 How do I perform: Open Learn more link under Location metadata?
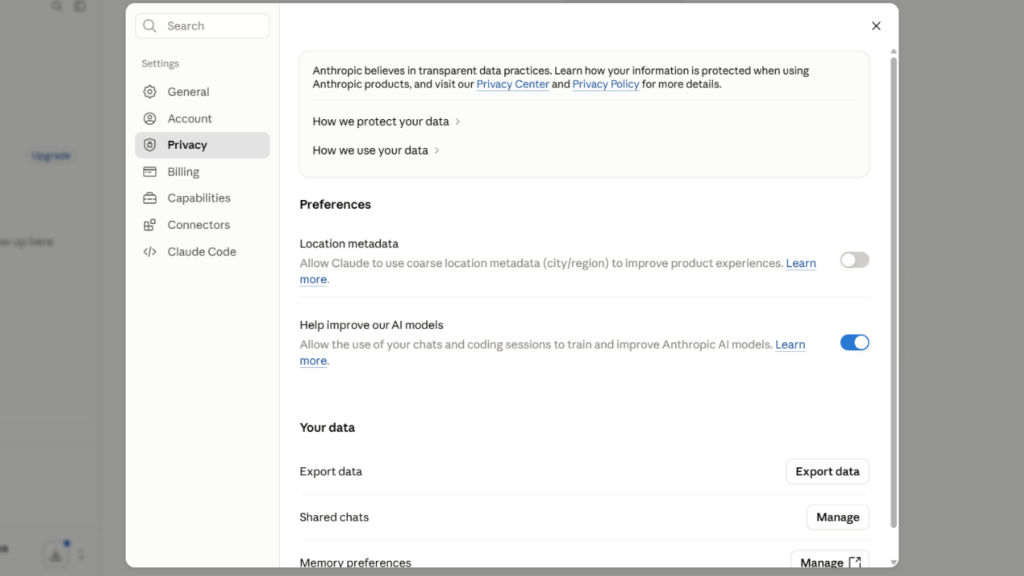pos(801,263)
